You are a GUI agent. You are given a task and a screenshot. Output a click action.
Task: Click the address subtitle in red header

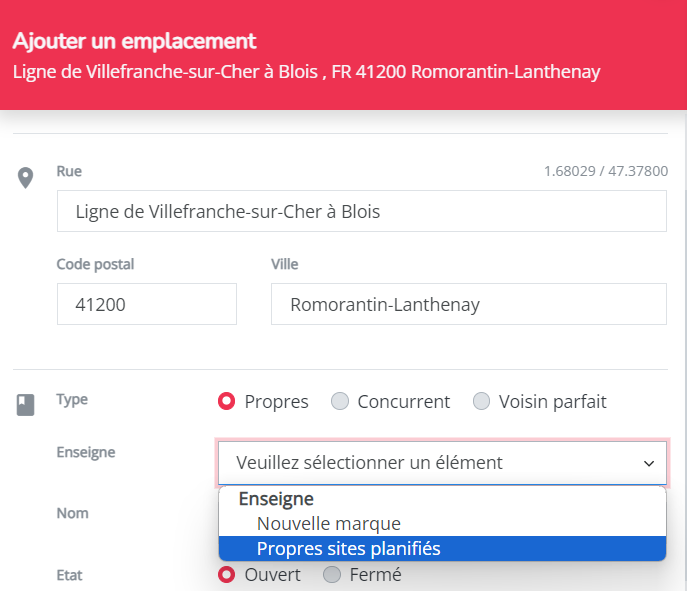point(306,72)
